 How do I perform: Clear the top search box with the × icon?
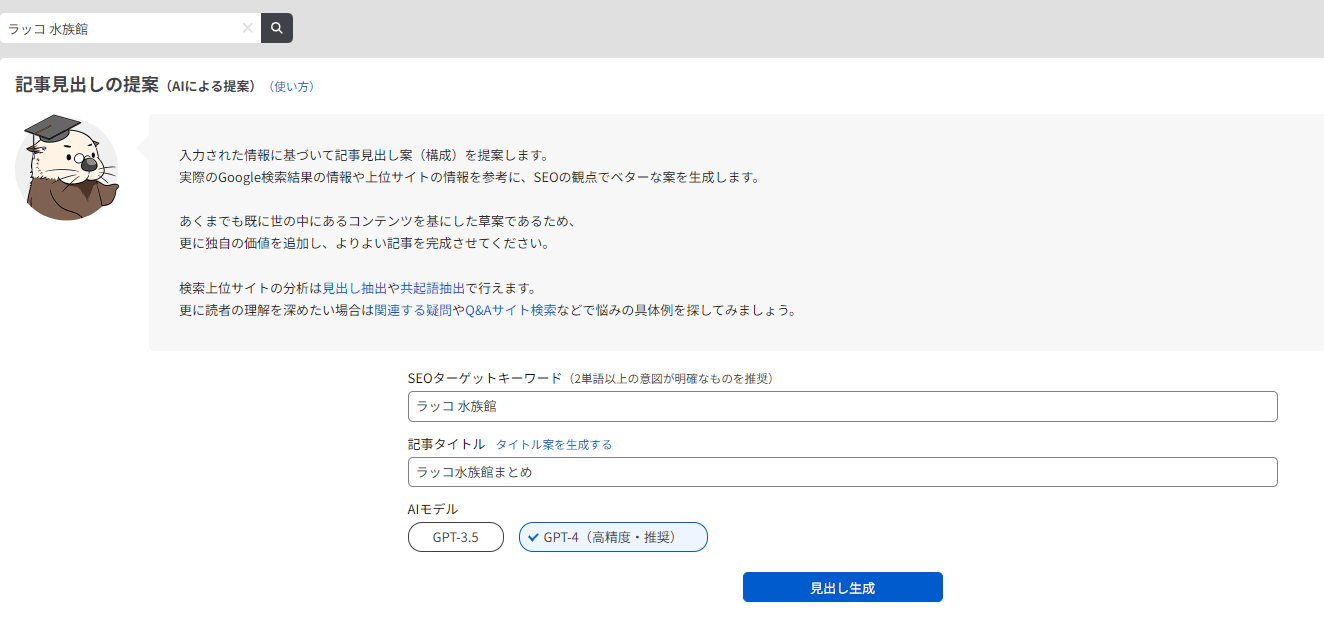pos(247,28)
